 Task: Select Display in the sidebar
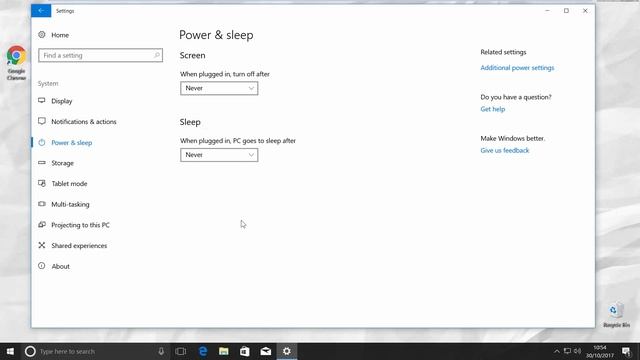[x=62, y=101]
